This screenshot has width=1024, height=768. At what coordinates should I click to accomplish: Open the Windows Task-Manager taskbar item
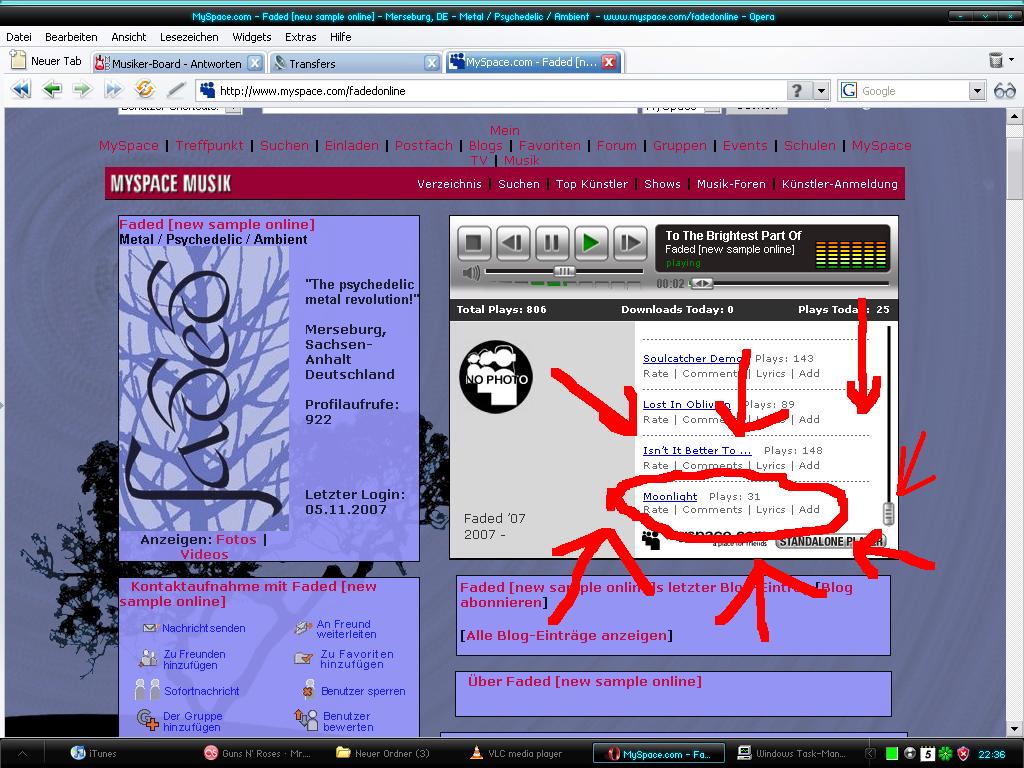(791, 754)
